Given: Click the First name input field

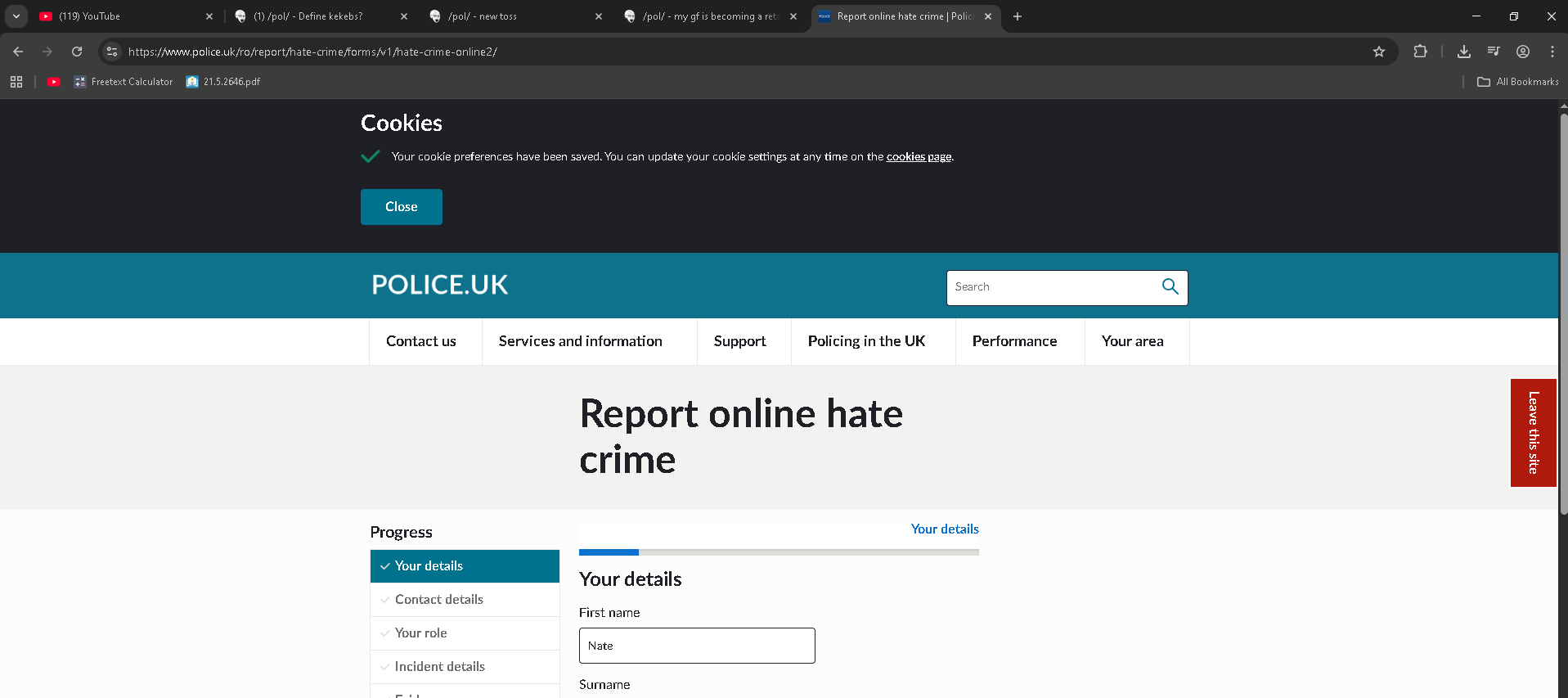Looking at the screenshot, I should tap(697, 646).
